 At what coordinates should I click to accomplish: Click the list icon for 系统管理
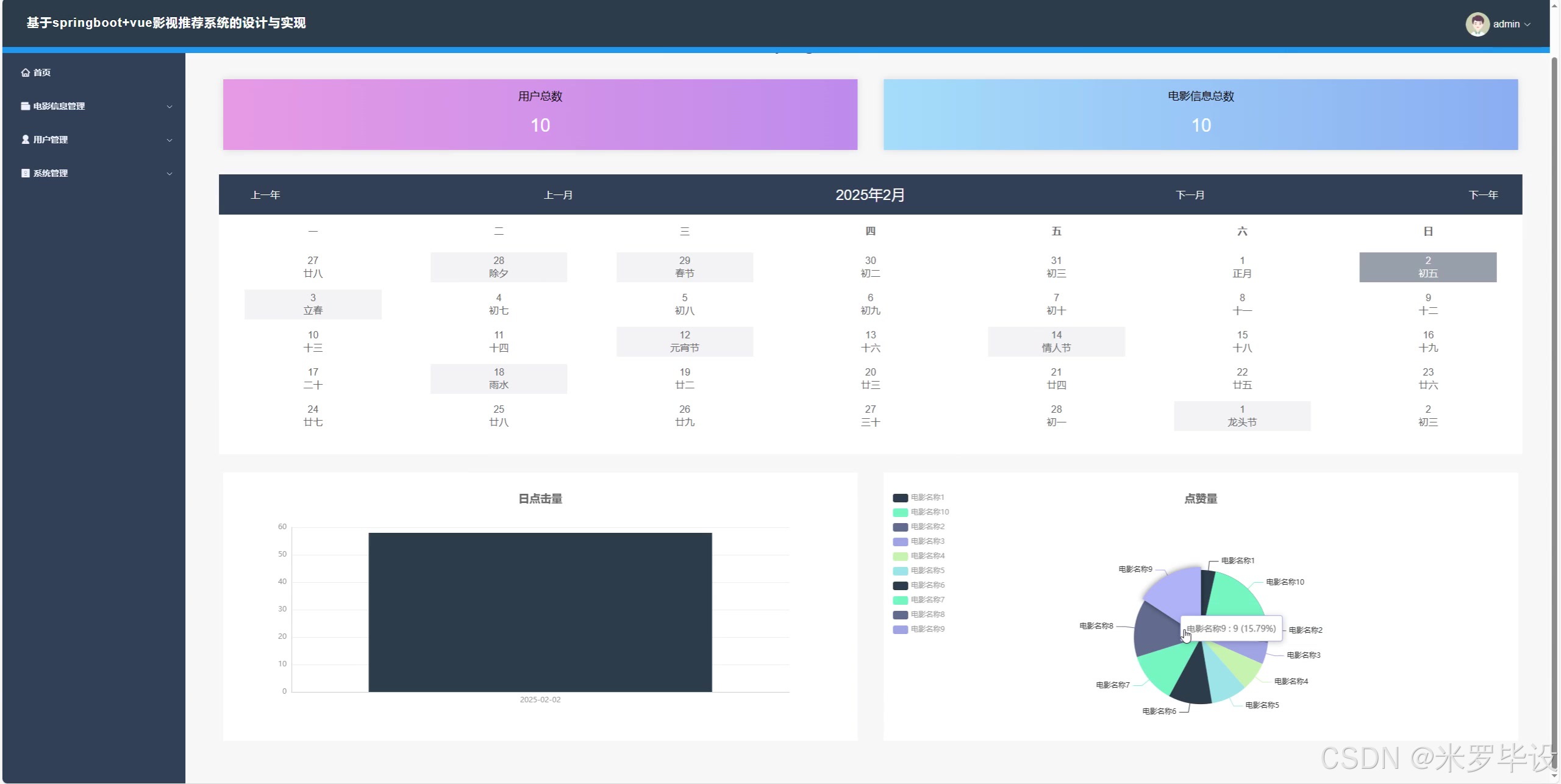coord(26,173)
